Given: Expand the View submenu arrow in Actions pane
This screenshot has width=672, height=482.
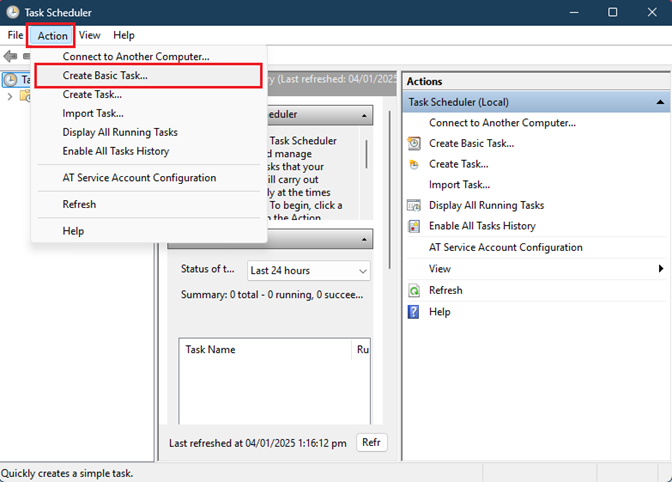Looking at the screenshot, I should [x=661, y=269].
